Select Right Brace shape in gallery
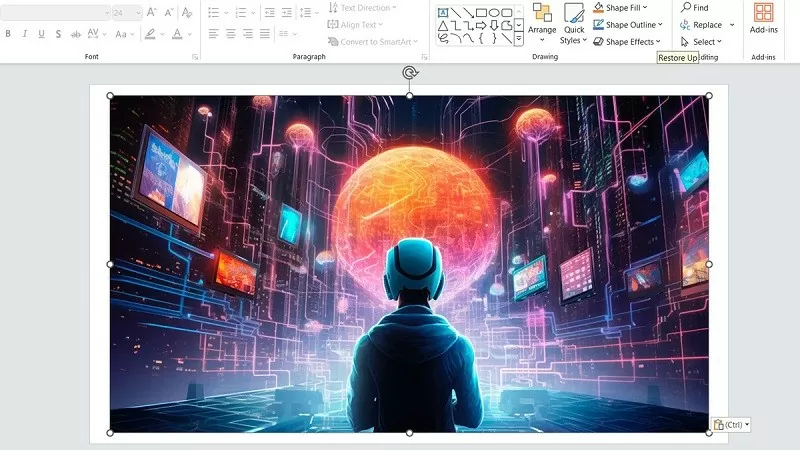Viewport: 800px width, 450px height. [494, 38]
